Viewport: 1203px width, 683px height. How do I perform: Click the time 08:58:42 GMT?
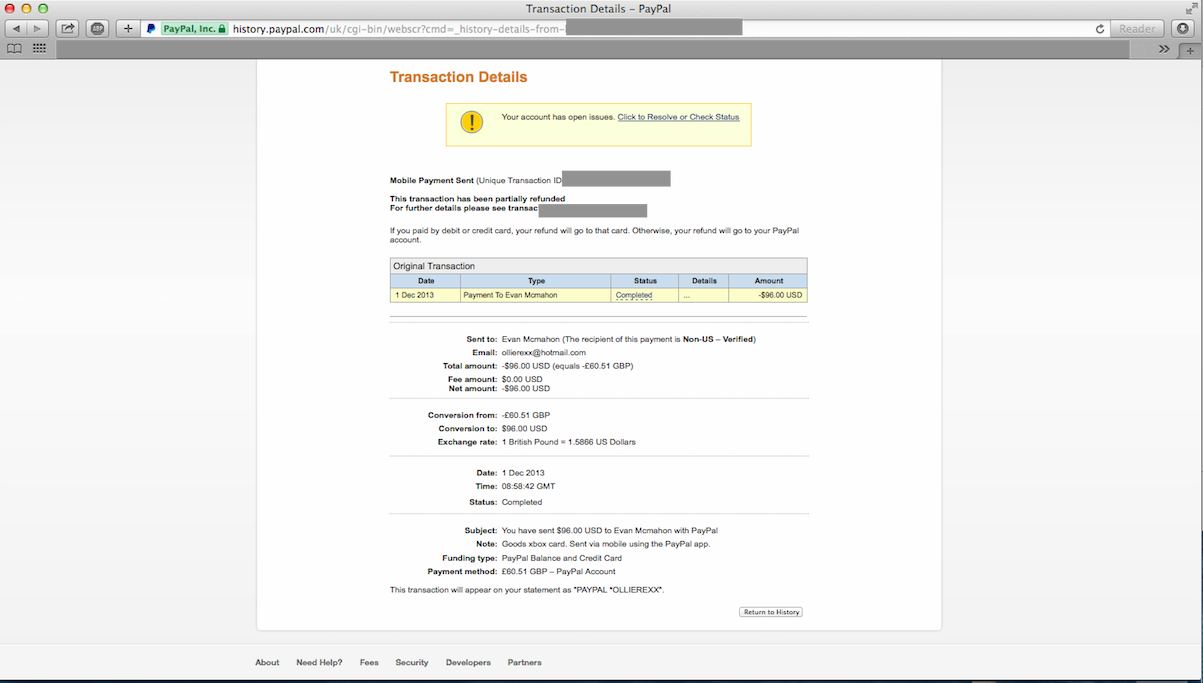coord(528,486)
